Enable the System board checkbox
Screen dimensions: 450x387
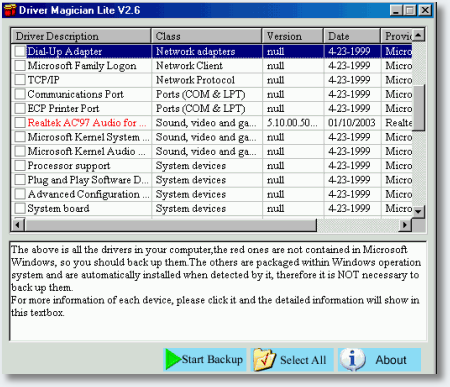[x=20, y=209]
